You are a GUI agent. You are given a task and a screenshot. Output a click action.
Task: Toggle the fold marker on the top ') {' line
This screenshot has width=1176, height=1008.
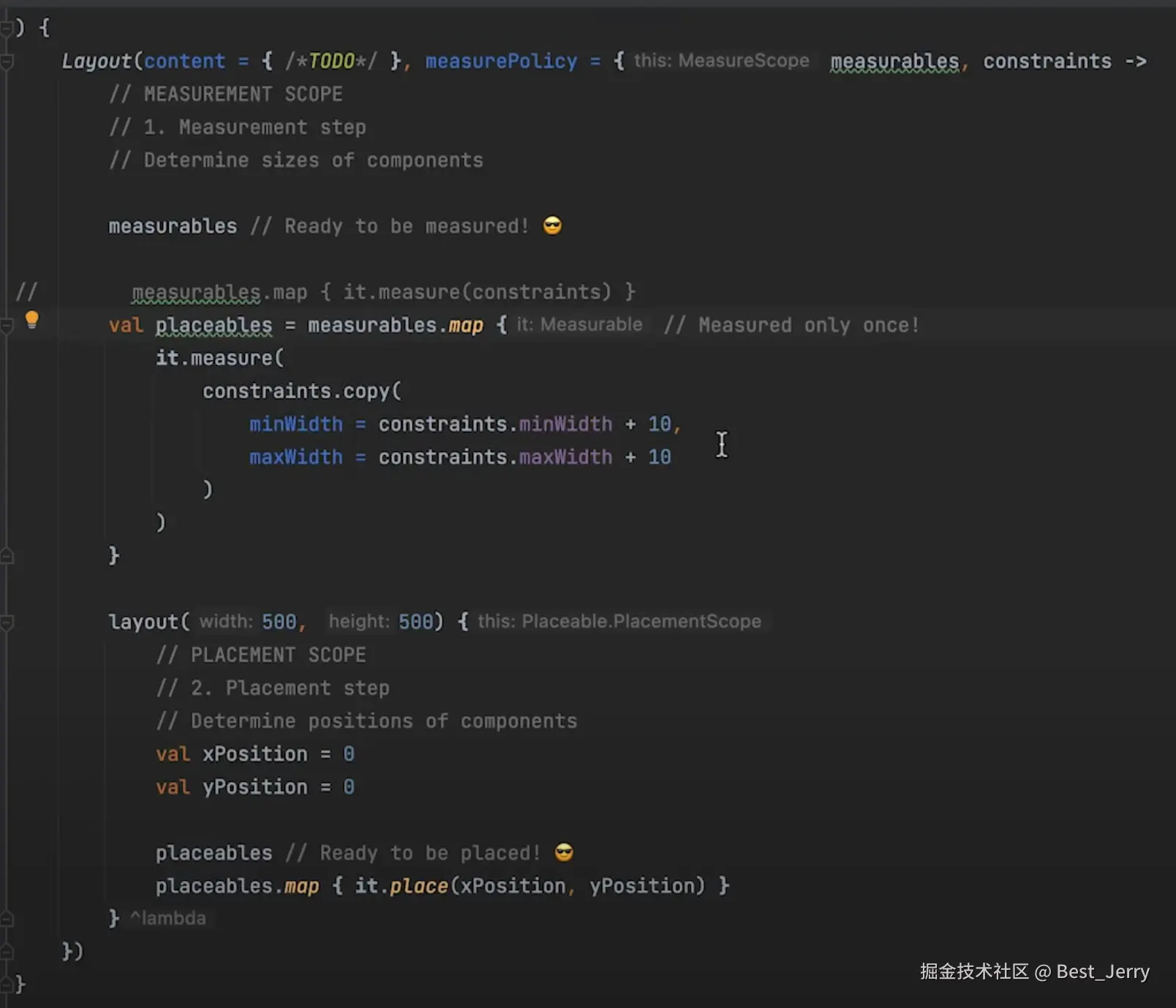point(7,29)
